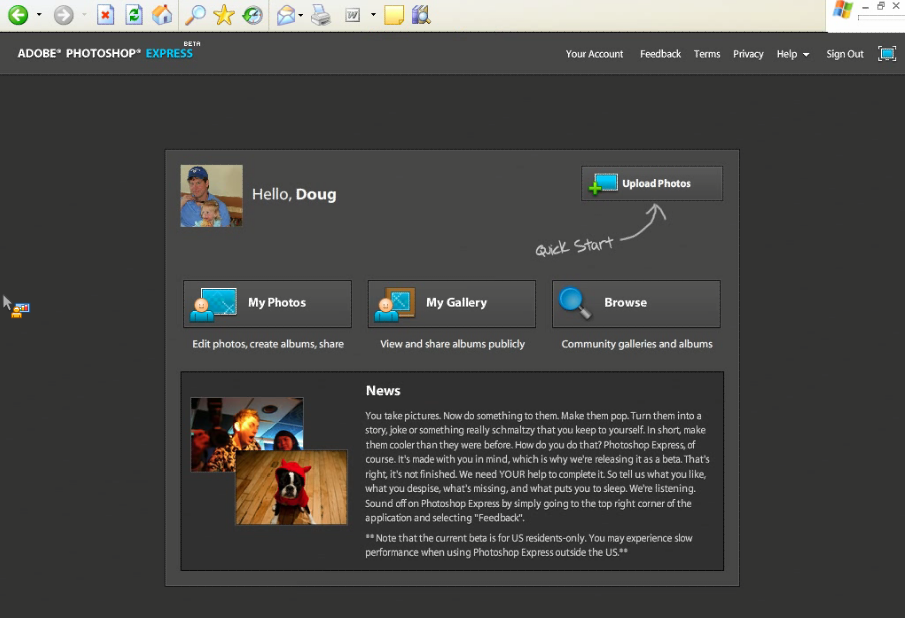
Task: Click 'Community galleries and albums' caption
Action: pyautogui.click(x=637, y=344)
